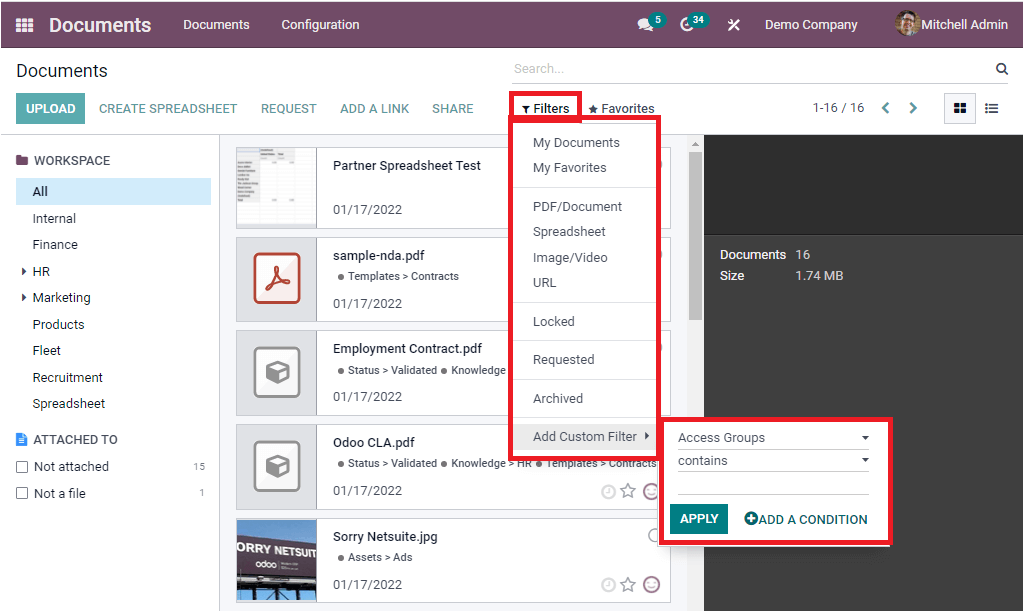Click Employment Contract.pdf box icon
Image resolution: width=1024 pixels, height=612 pixels.
click(277, 372)
